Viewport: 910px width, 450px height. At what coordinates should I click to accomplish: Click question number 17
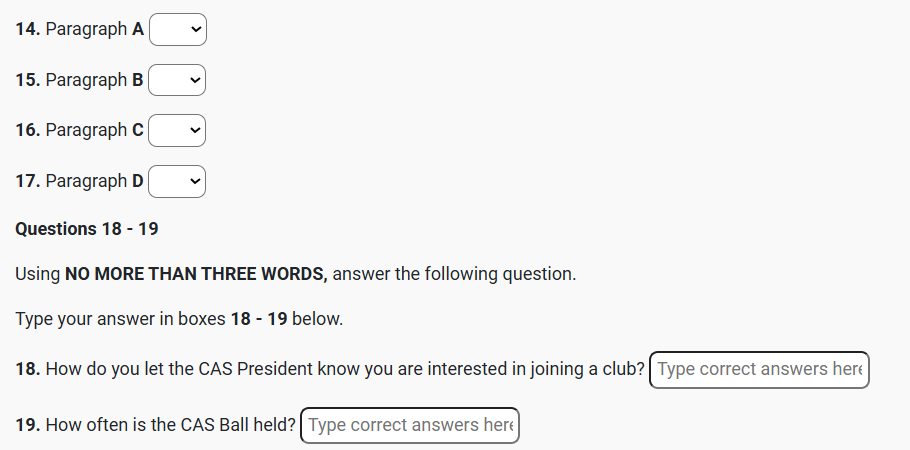point(27,181)
